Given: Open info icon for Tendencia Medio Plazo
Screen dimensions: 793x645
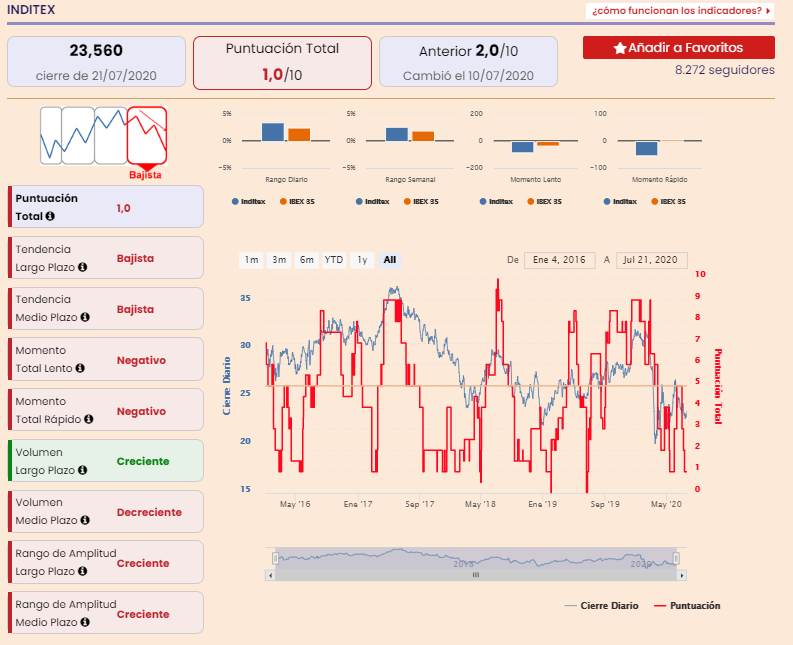Looking at the screenshot, I should pos(85,317).
